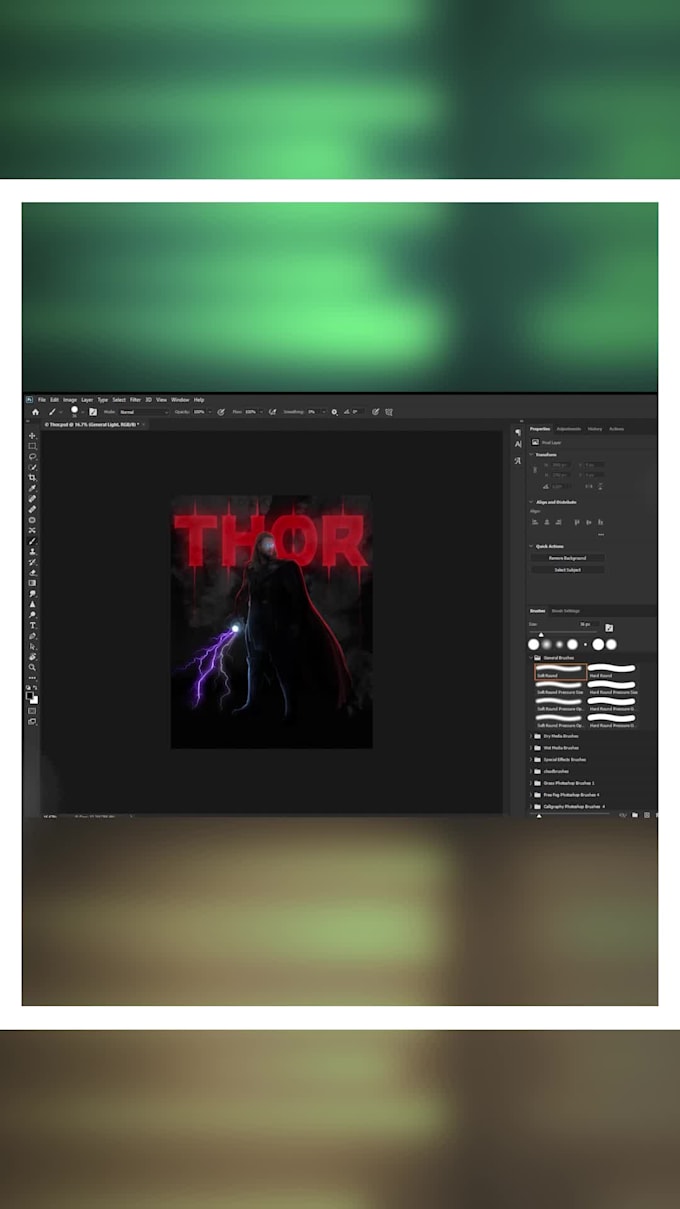The height and width of the screenshot is (1209, 680).
Task: Toggle pressure for opacity icon
Action: pyautogui.click(x=220, y=411)
